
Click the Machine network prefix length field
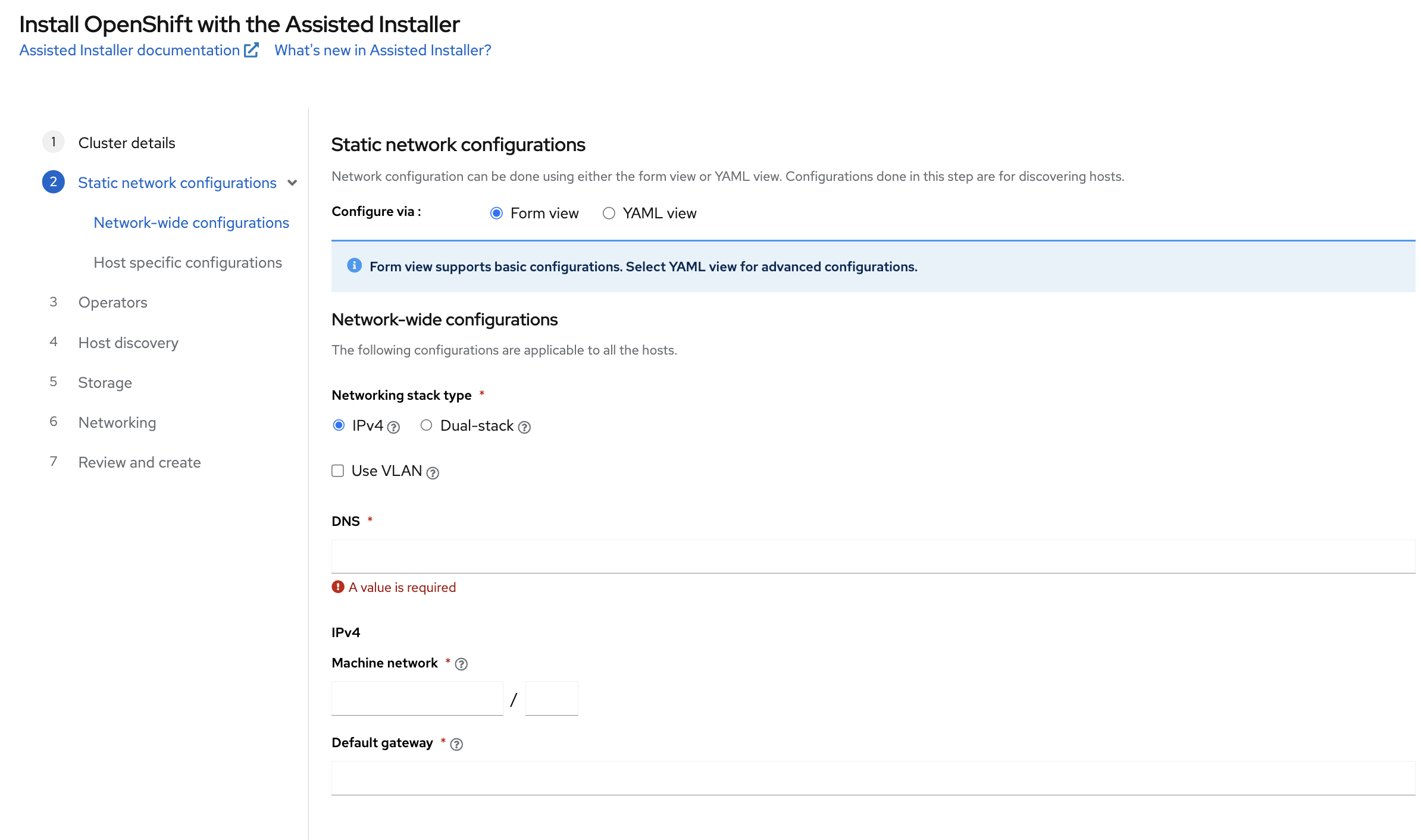click(552, 698)
